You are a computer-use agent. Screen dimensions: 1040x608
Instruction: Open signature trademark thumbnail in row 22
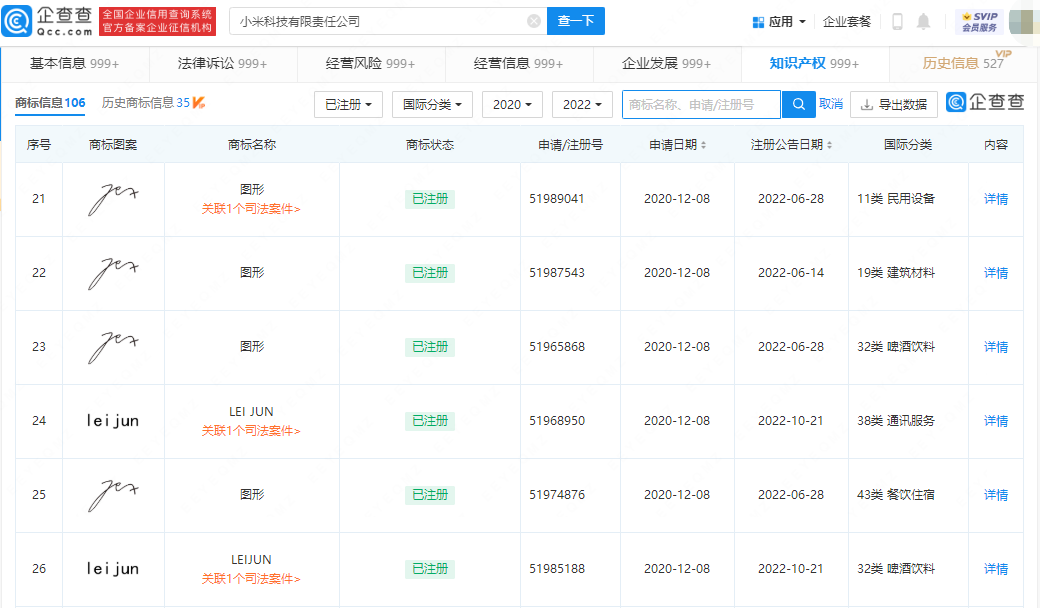click(x=113, y=273)
